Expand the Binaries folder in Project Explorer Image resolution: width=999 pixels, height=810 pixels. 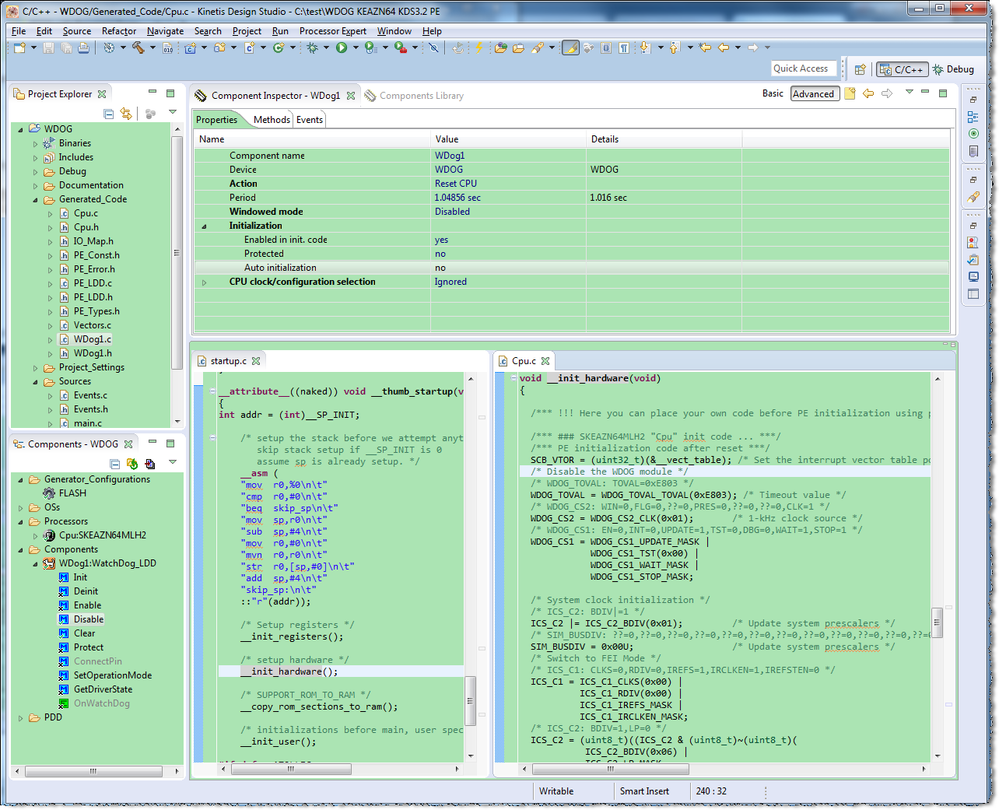[x=36, y=143]
